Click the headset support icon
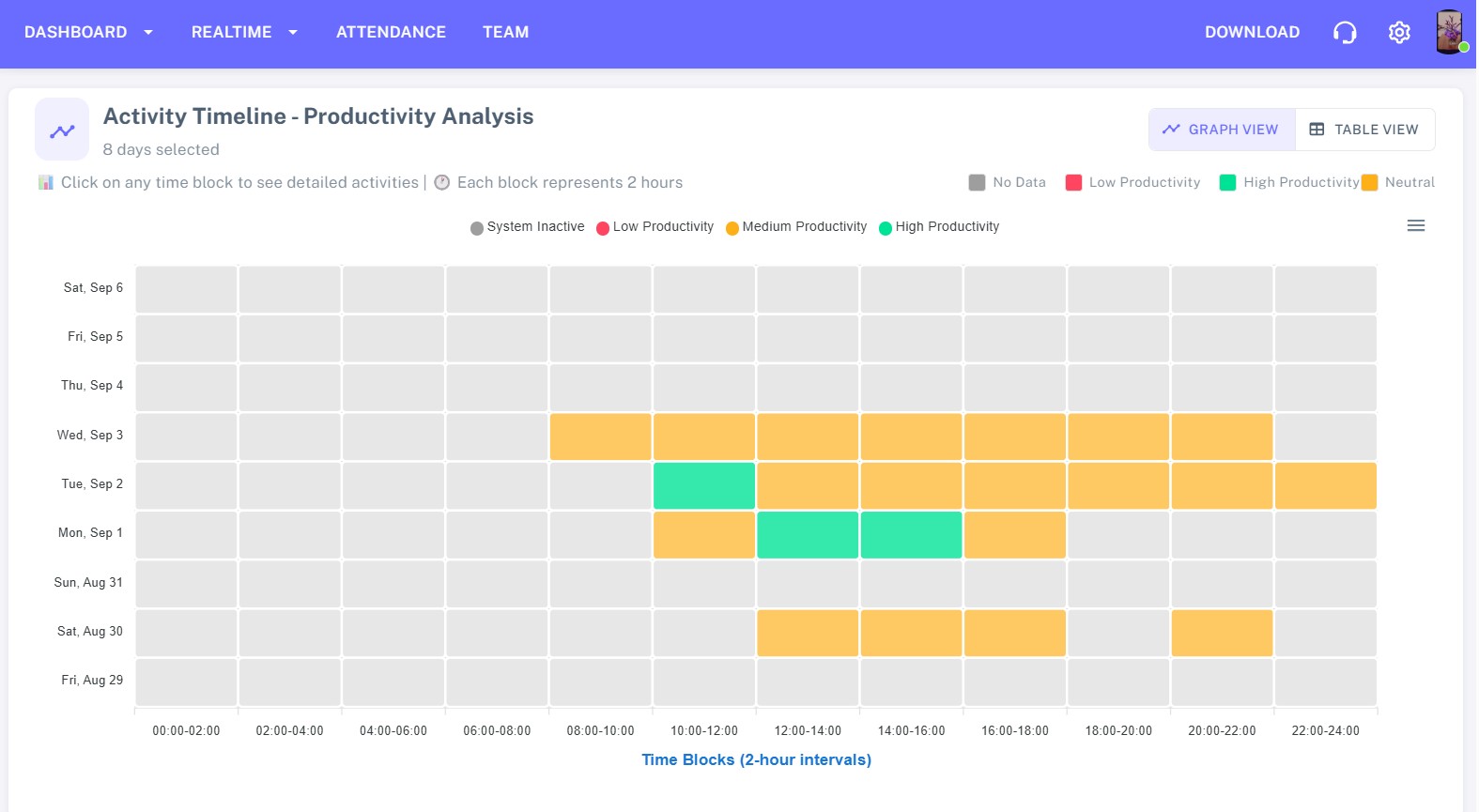Screen dimensions: 1479x812 1345,33
